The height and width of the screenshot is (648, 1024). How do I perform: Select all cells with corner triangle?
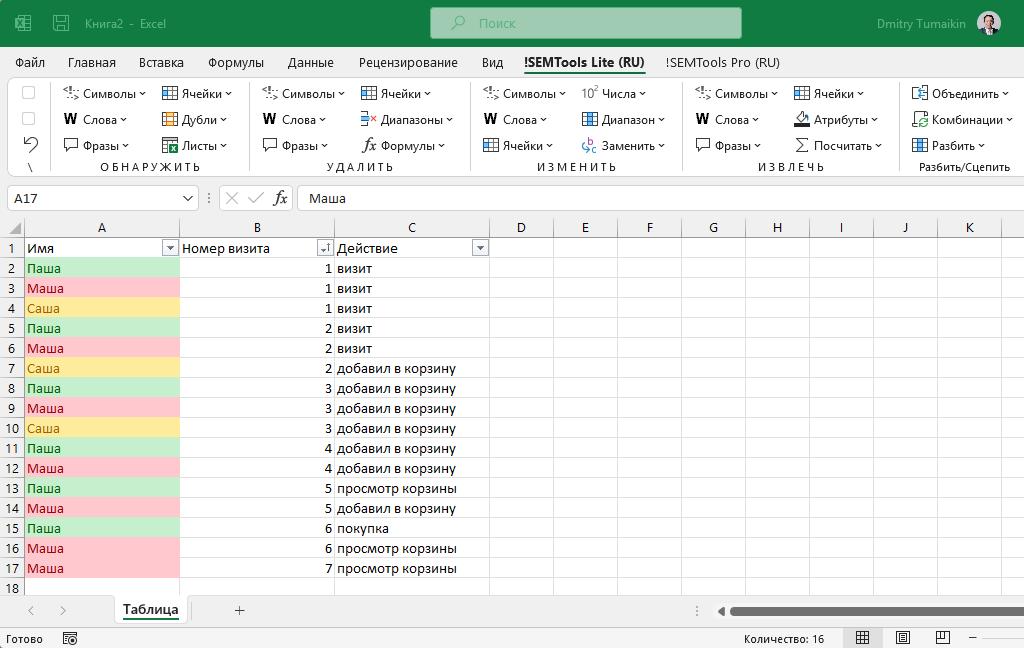coord(14,228)
